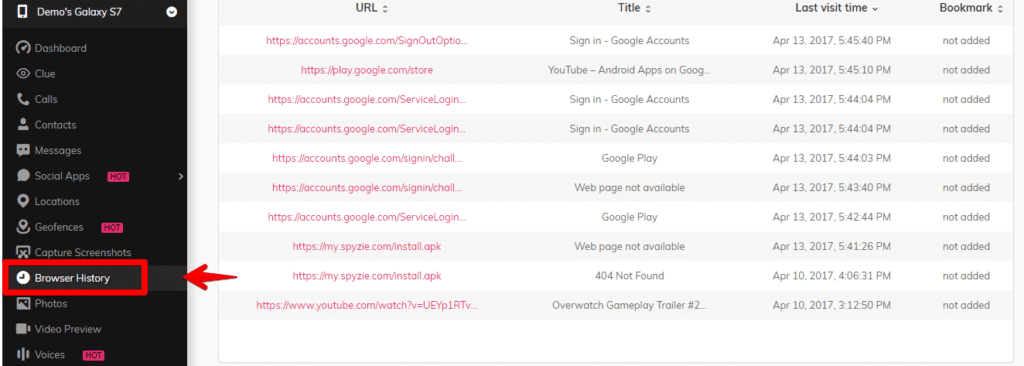
Task: Select the Capture Screenshots sidebar label
Action: click(83, 253)
